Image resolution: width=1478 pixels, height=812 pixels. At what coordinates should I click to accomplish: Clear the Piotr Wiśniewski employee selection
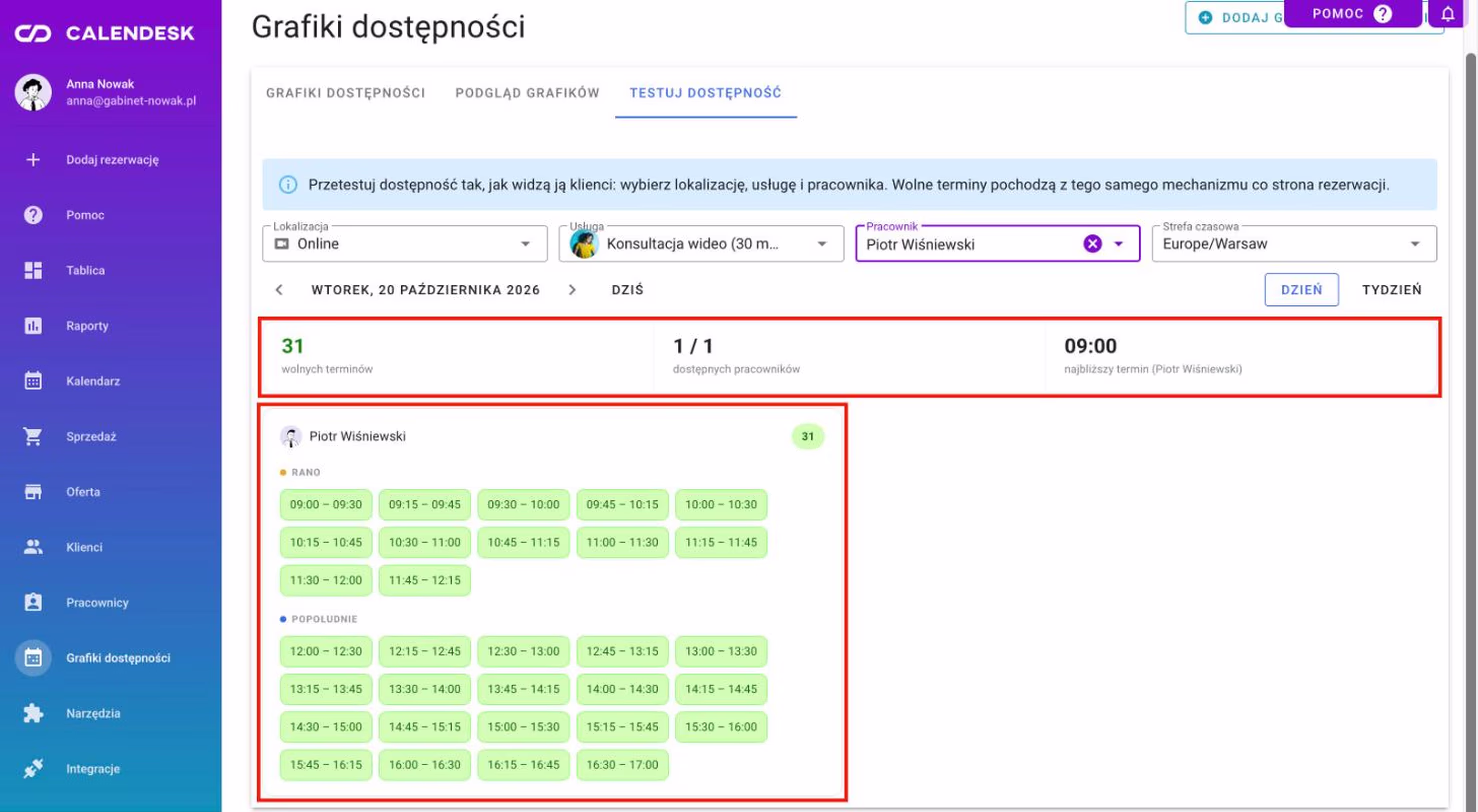(x=1093, y=244)
